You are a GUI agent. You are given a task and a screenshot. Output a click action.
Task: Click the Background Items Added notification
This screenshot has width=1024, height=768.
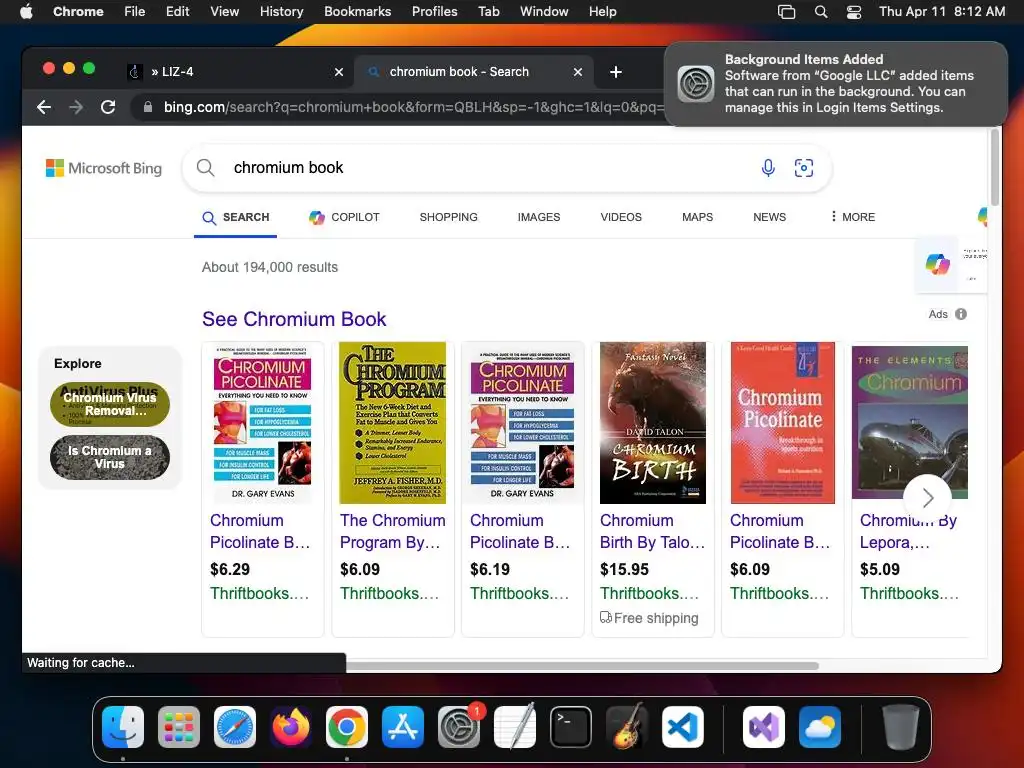[x=835, y=84]
